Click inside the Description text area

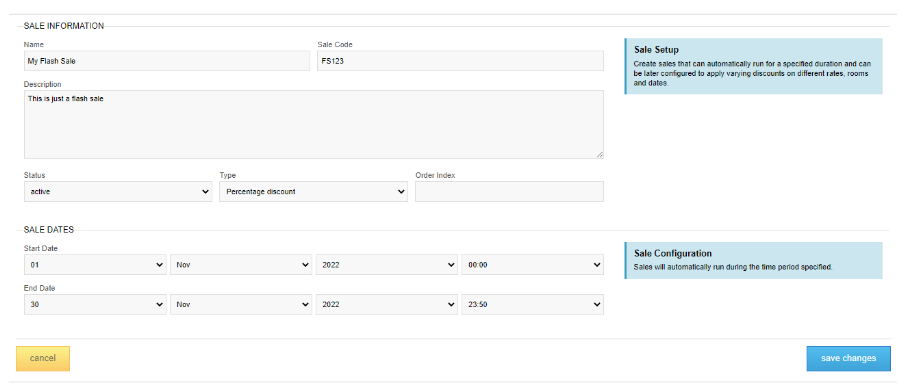313,124
